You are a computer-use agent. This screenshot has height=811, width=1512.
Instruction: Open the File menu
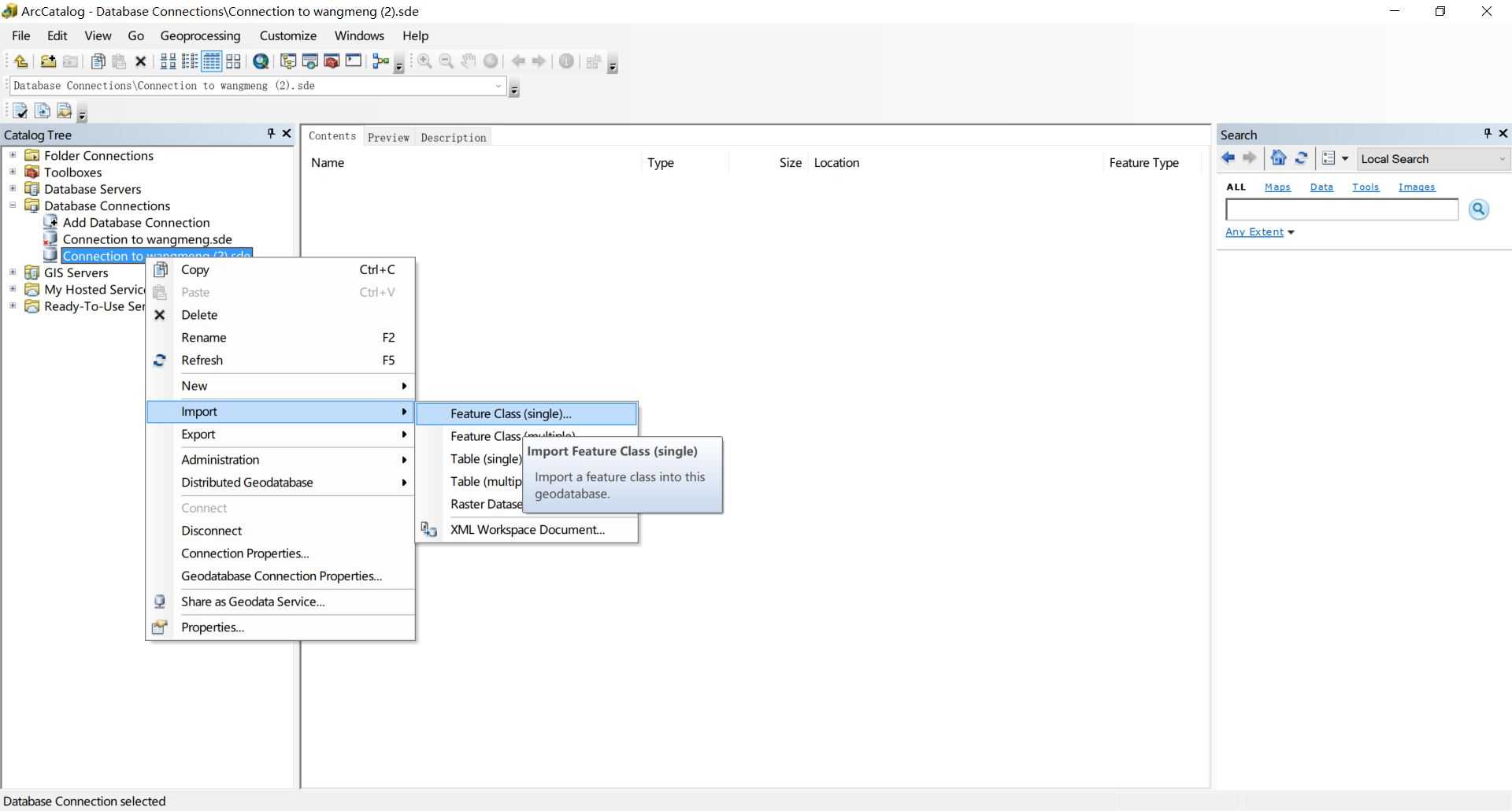coord(21,35)
